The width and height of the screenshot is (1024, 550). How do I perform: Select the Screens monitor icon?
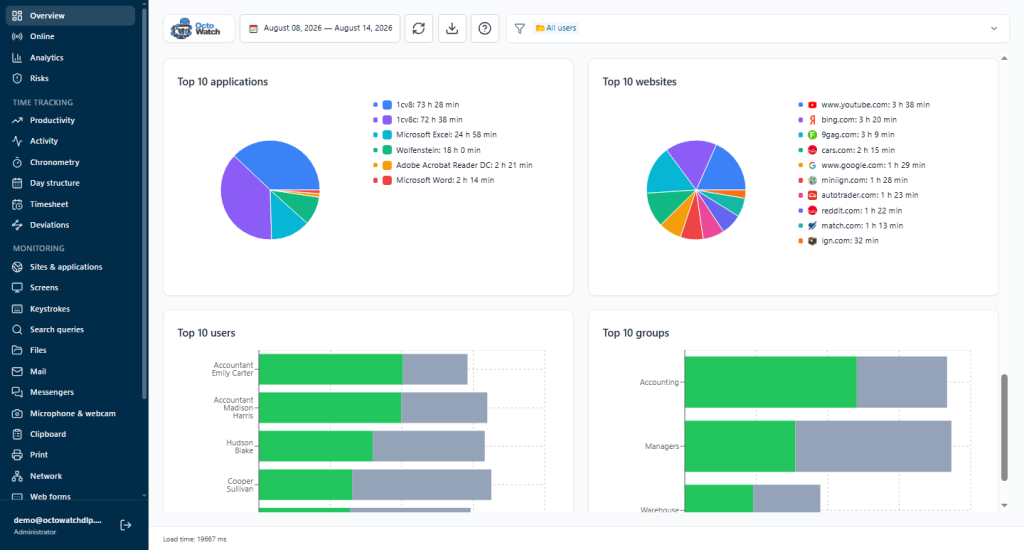(17, 287)
